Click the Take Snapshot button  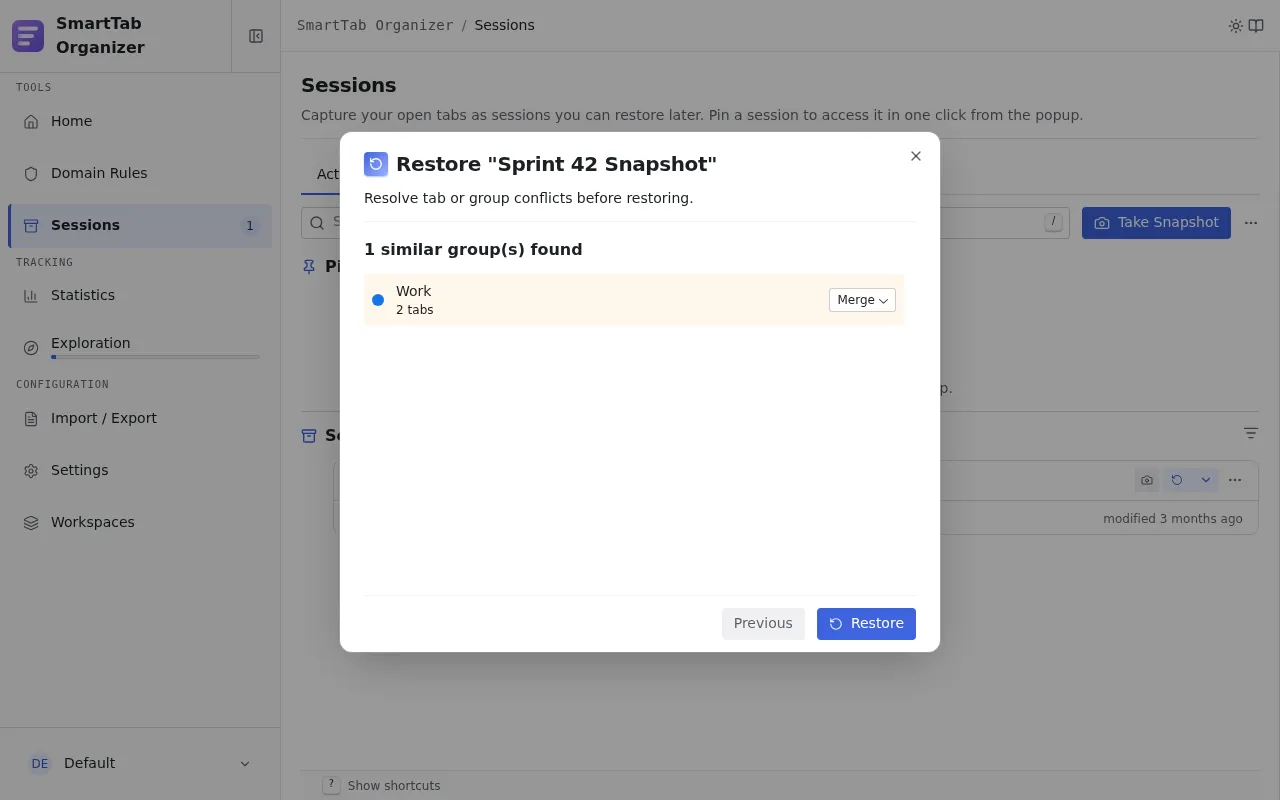[x=1156, y=222]
